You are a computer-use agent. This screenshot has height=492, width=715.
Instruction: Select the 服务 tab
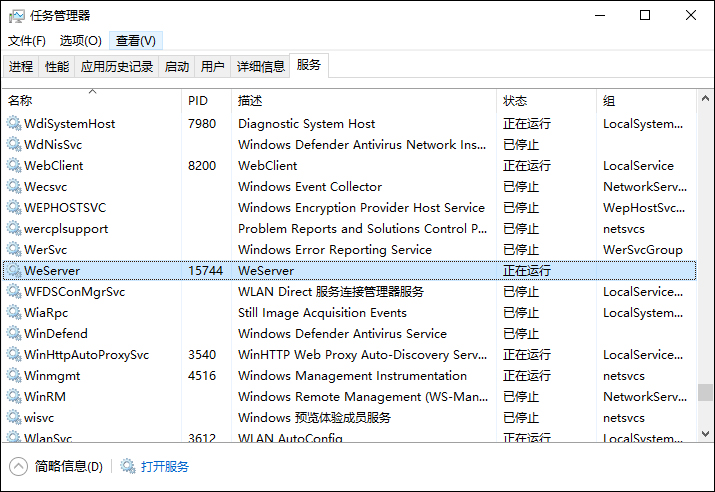309,65
